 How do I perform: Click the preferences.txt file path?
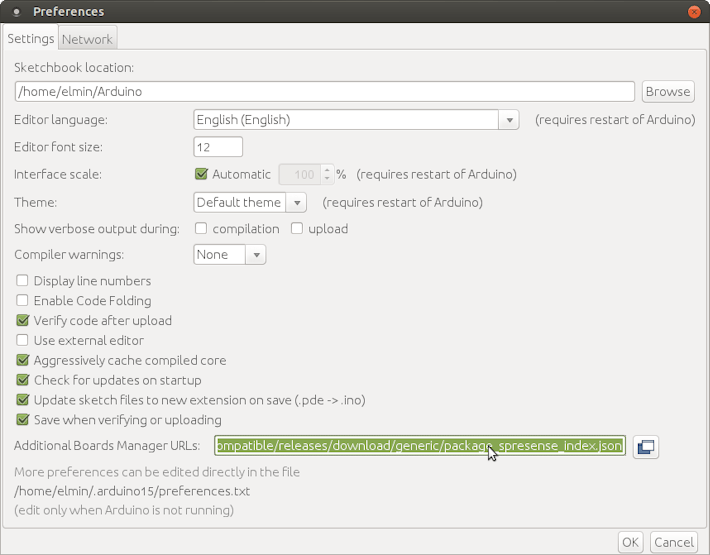click(132, 491)
